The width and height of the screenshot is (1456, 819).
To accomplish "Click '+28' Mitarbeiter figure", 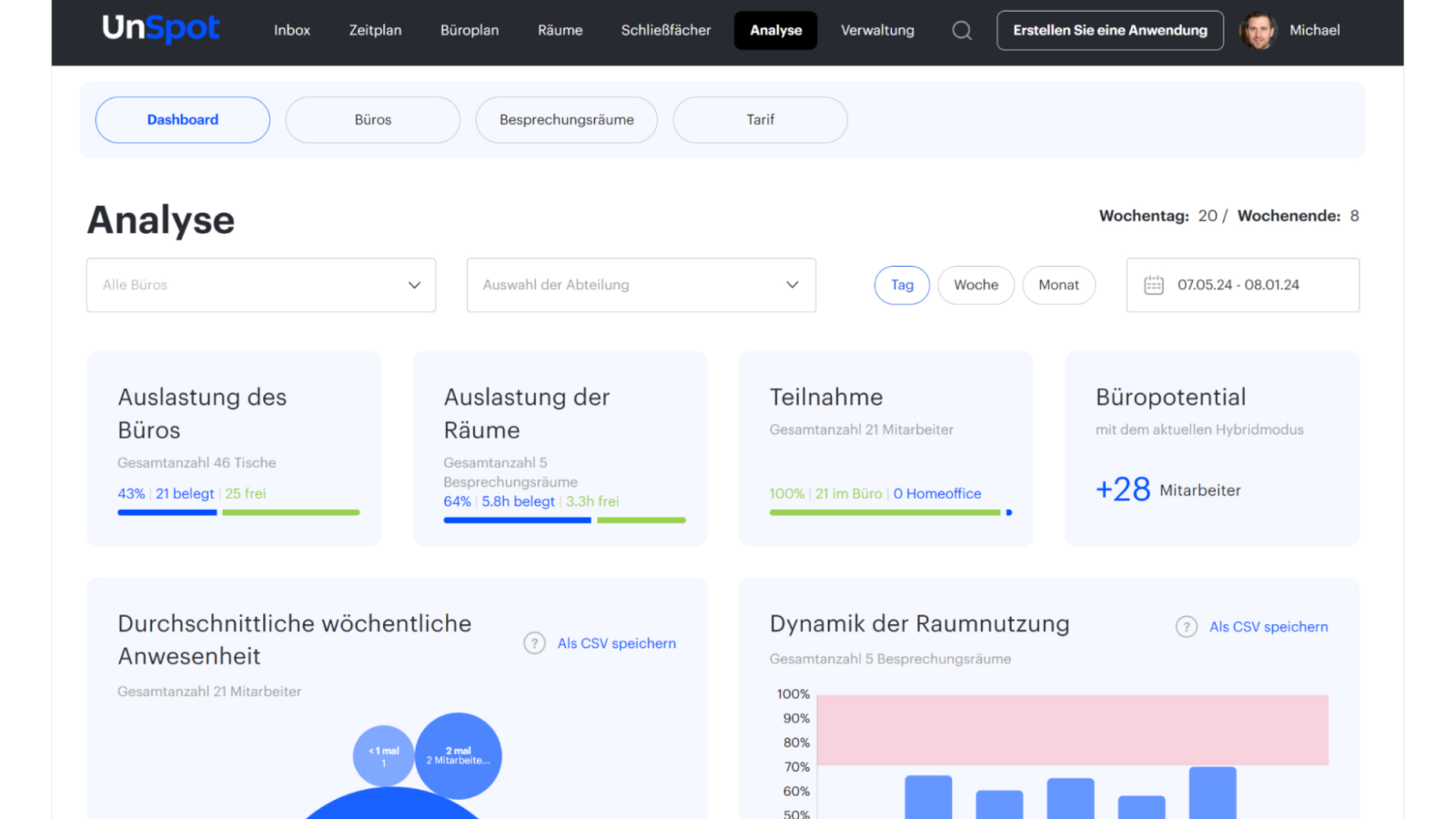I will tap(1123, 490).
